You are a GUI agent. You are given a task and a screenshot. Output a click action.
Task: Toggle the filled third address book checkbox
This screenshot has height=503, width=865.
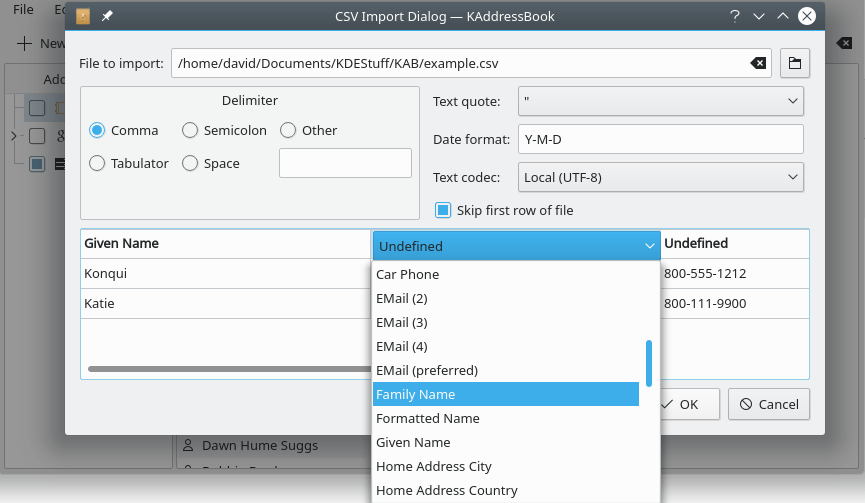click(37, 164)
